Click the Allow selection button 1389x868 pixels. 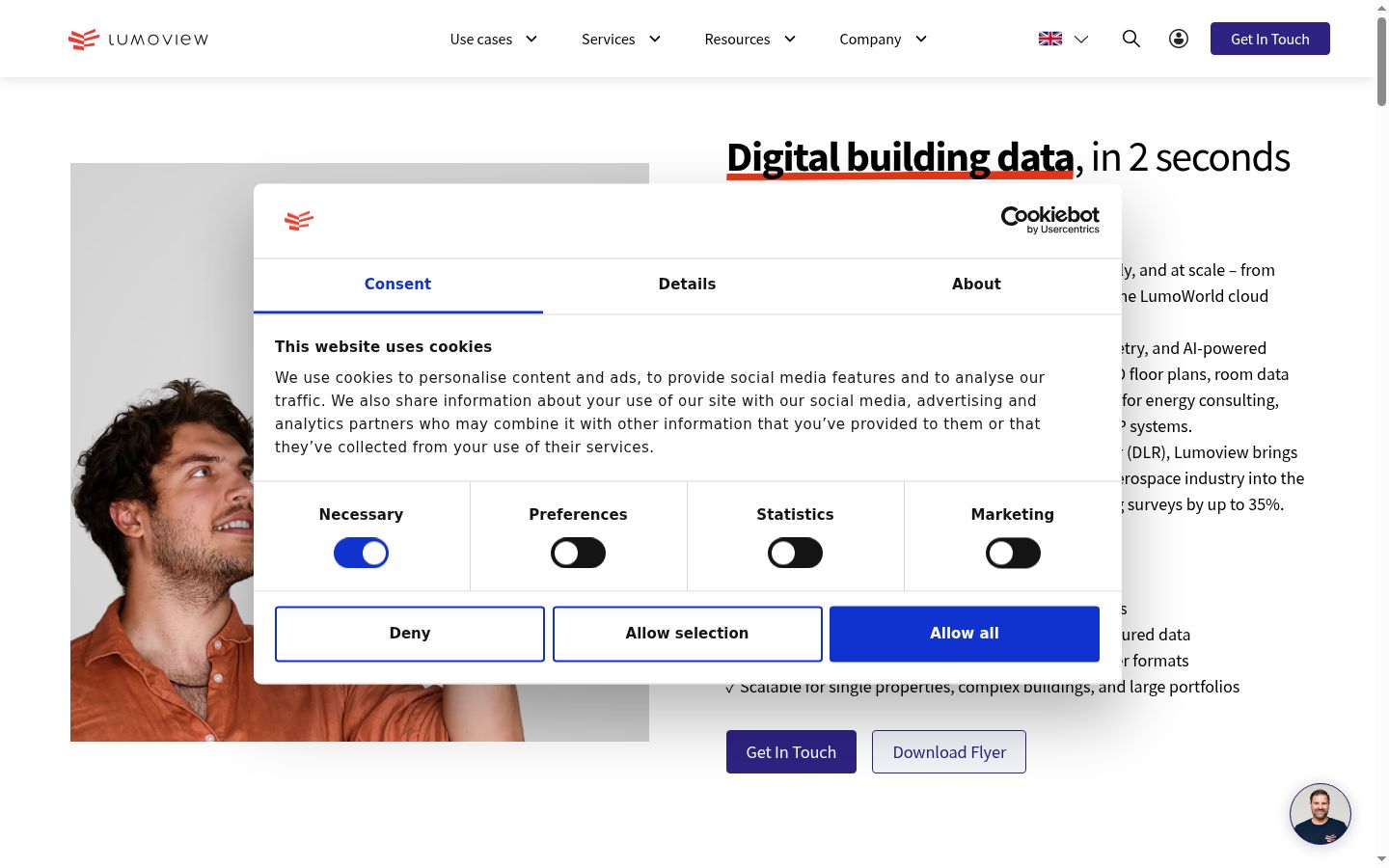coord(687,634)
